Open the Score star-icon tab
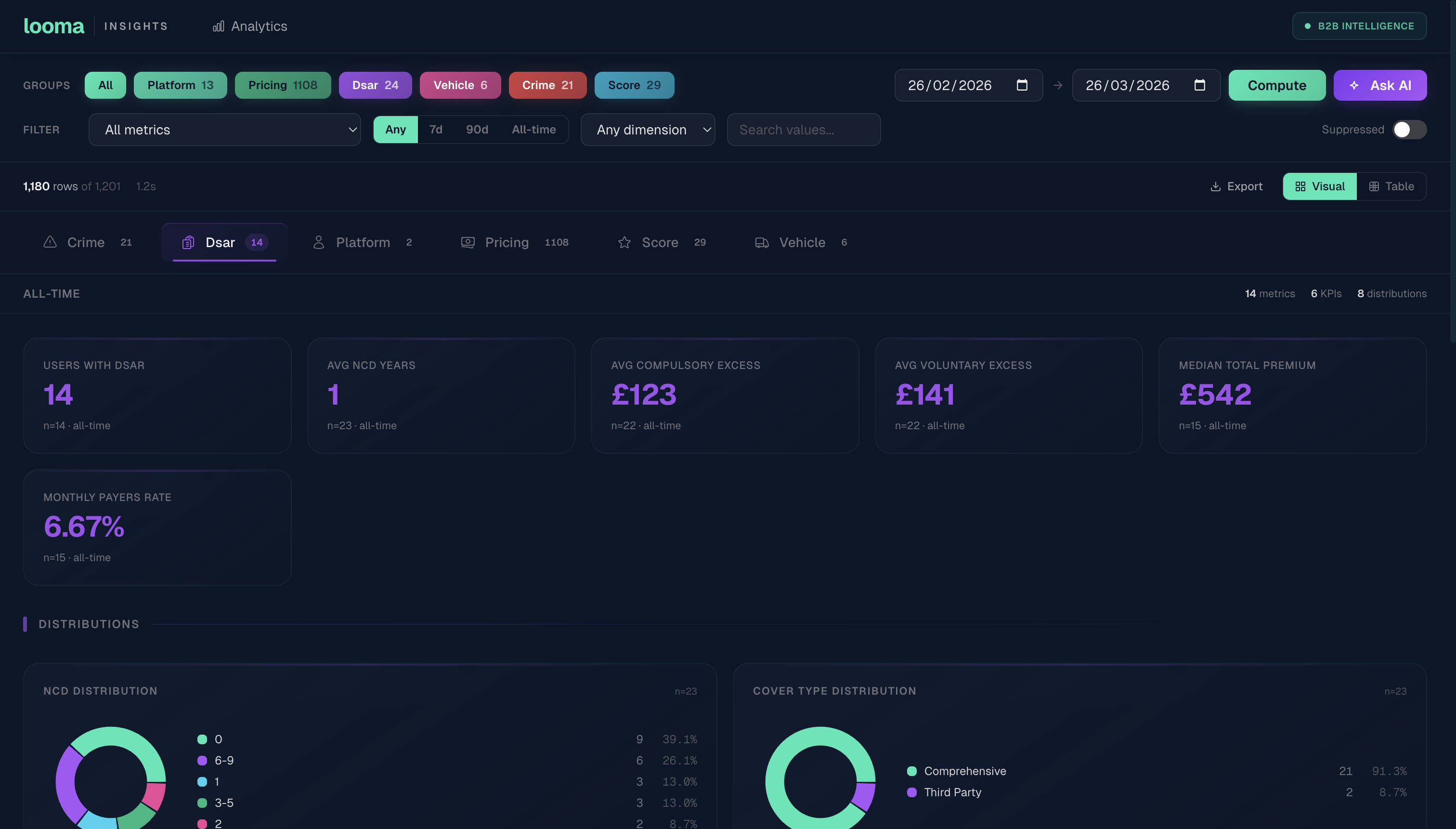1456x829 pixels. point(625,242)
